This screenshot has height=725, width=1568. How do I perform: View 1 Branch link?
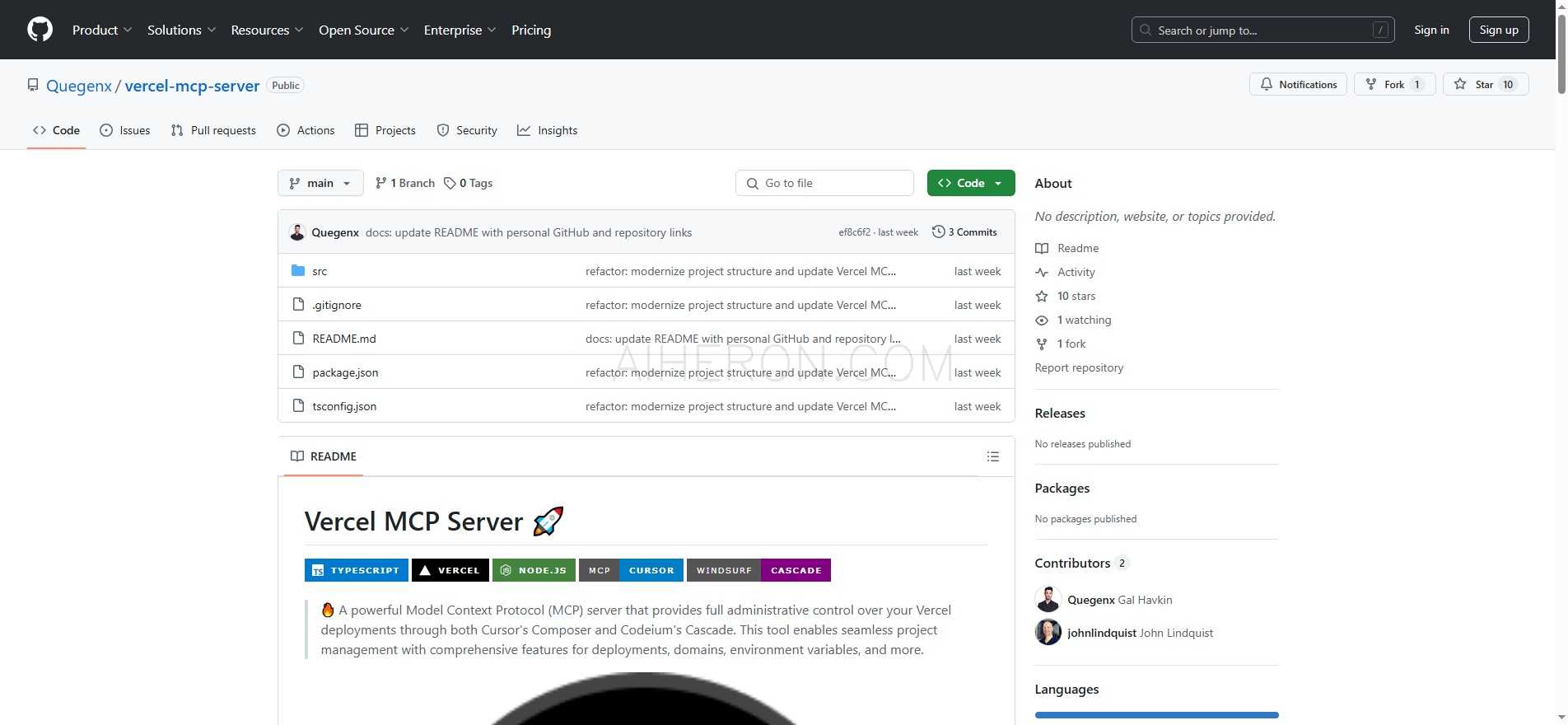(404, 183)
